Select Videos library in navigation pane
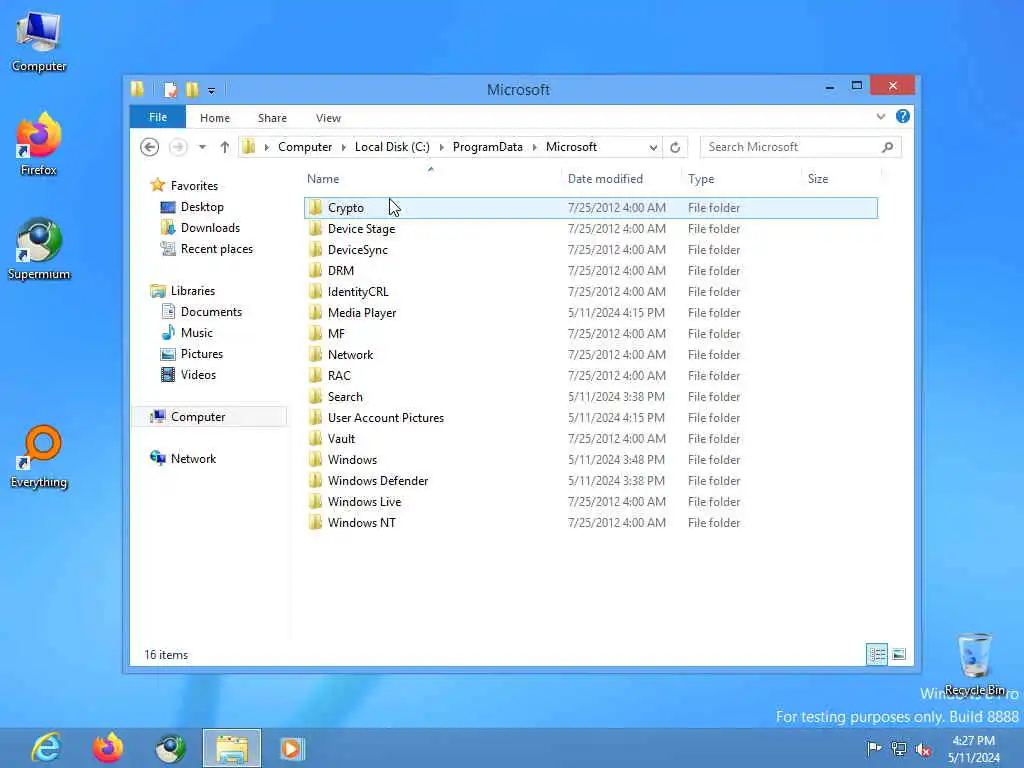The image size is (1024, 768). click(198, 374)
